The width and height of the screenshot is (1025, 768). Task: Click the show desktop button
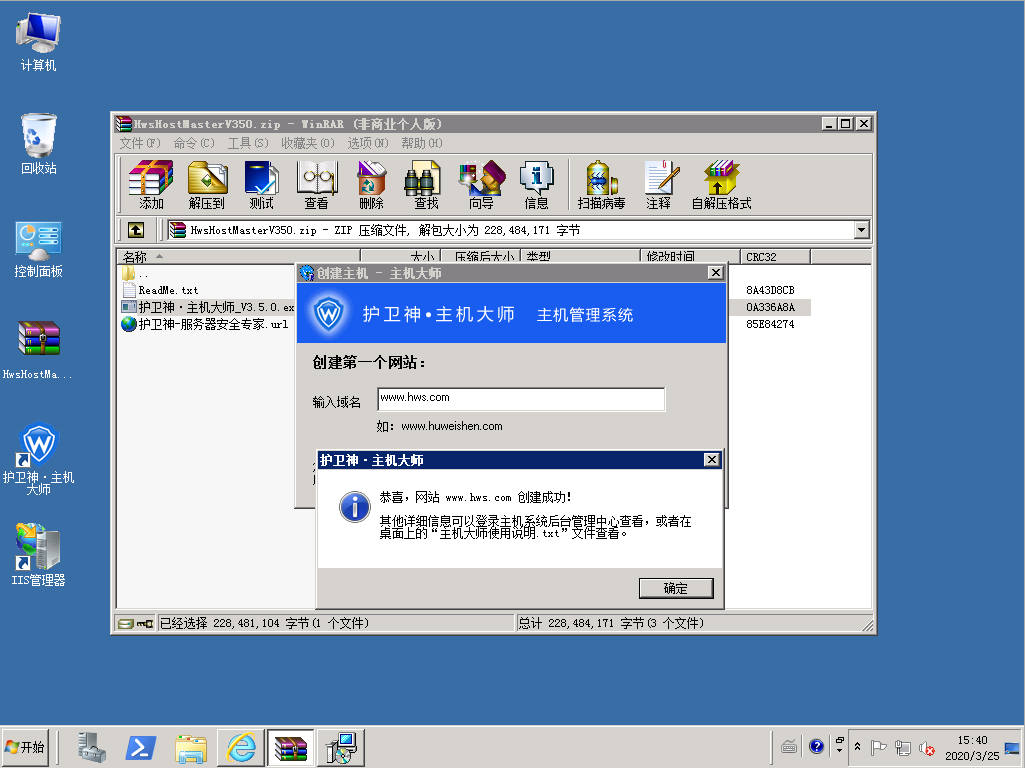tap(1013, 748)
